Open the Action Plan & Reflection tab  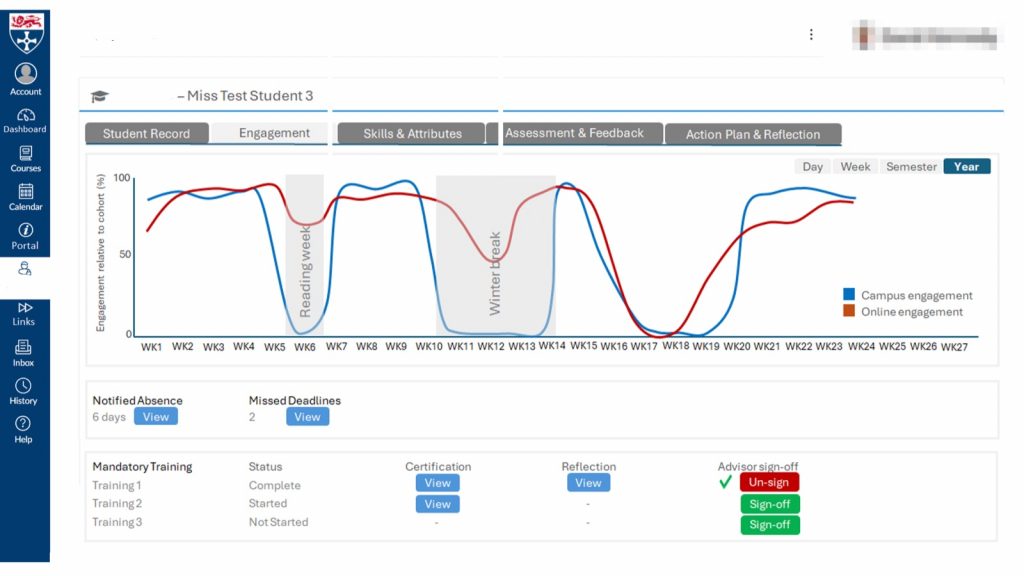pyautogui.click(x=752, y=135)
